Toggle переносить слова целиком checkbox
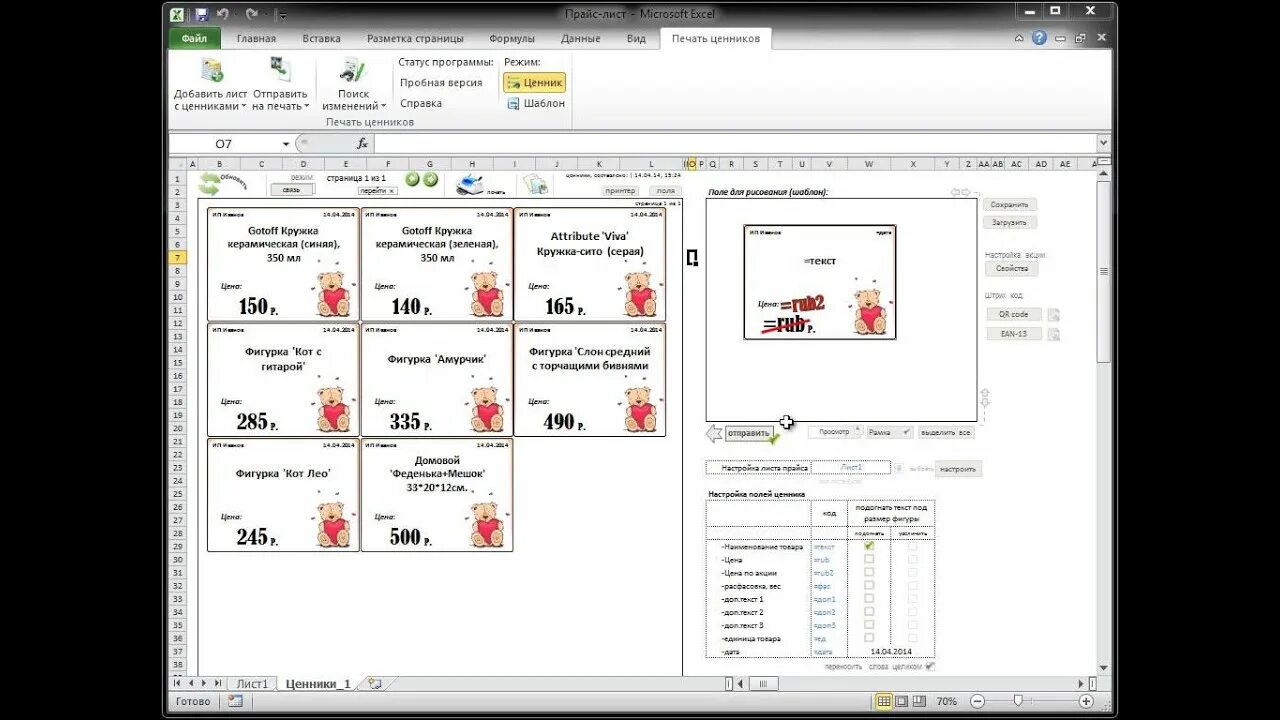This screenshot has width=1280, height=720. (x=930, y=665)
